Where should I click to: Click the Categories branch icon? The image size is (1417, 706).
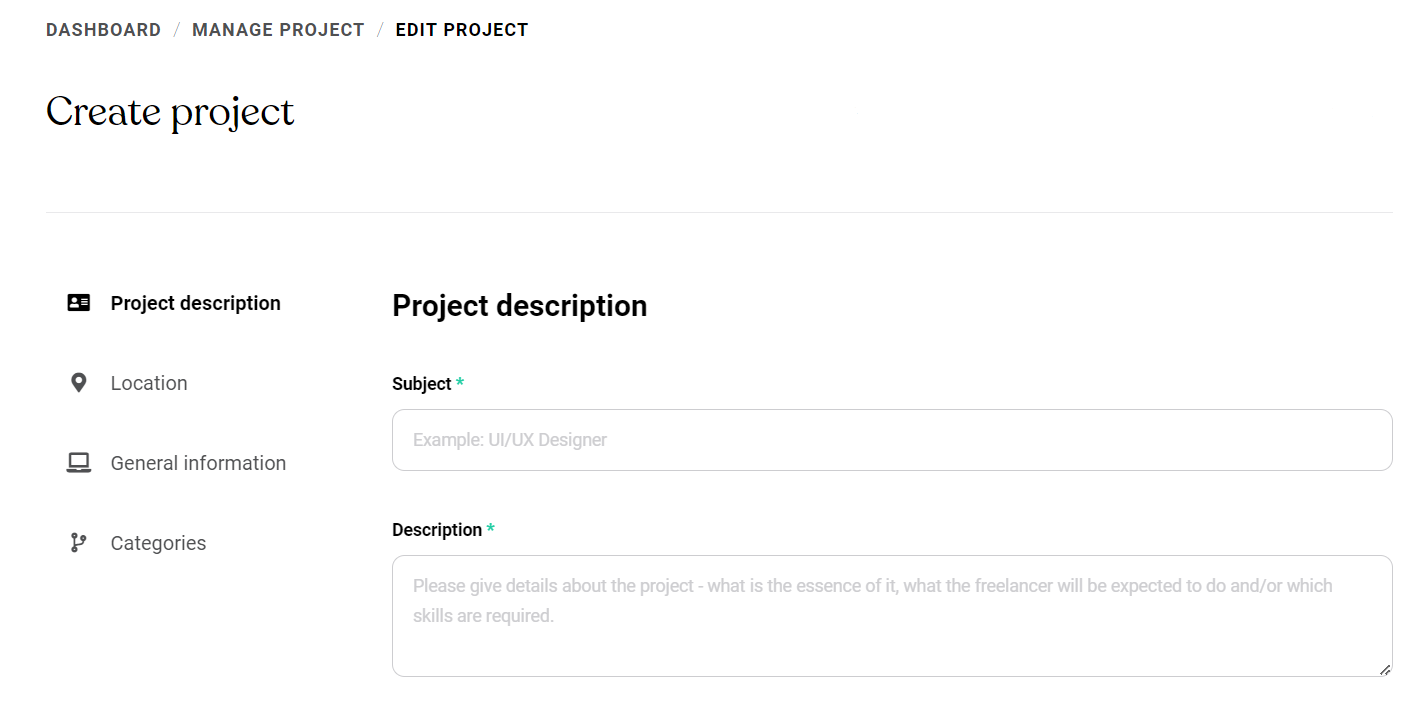point(78,542)
